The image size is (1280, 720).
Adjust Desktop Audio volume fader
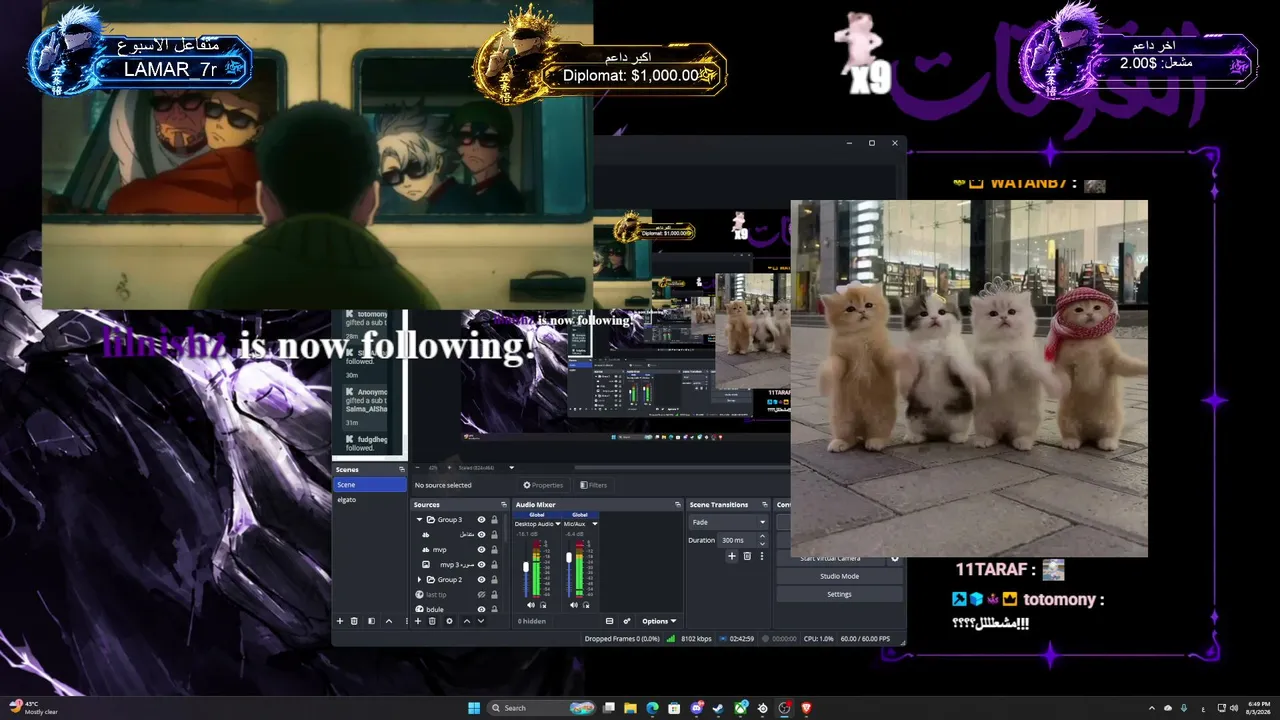point(526,567)
